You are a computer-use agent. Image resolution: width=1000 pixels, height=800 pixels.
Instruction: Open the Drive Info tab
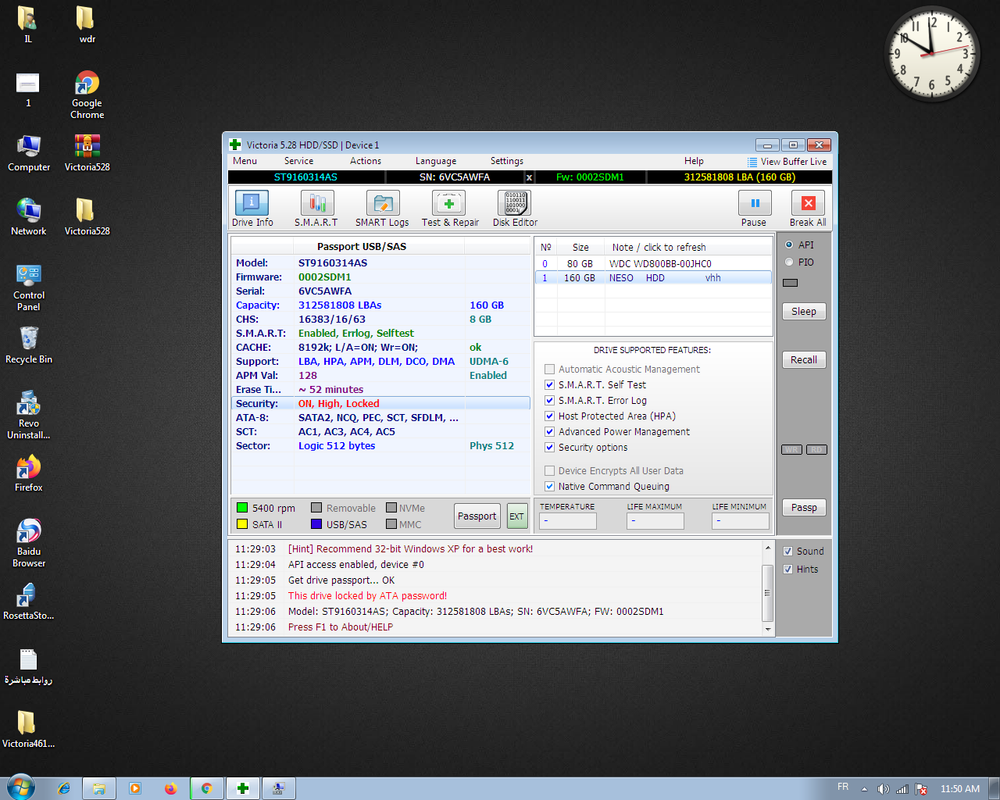pos(252,209)
